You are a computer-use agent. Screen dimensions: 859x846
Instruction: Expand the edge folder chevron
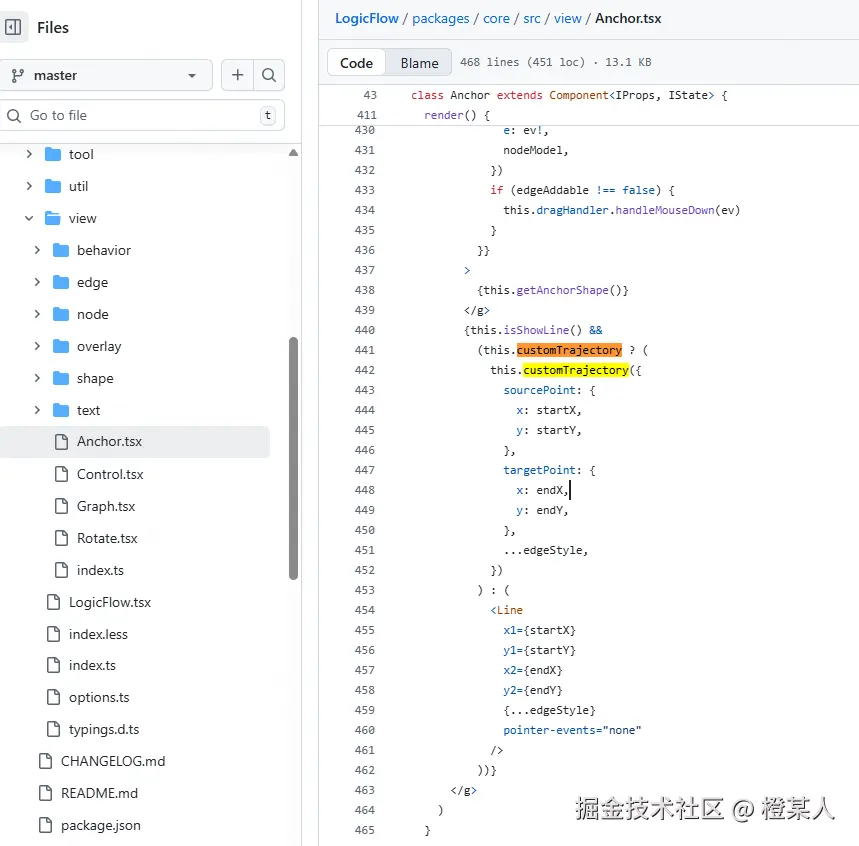[37, 282]
